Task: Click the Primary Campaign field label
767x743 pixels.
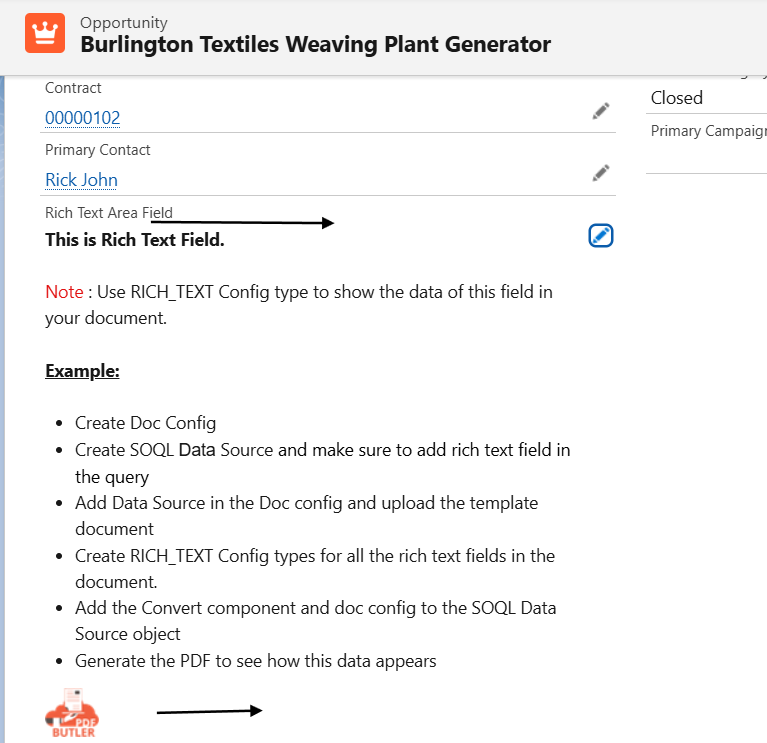Action: (x=708, y=131)
